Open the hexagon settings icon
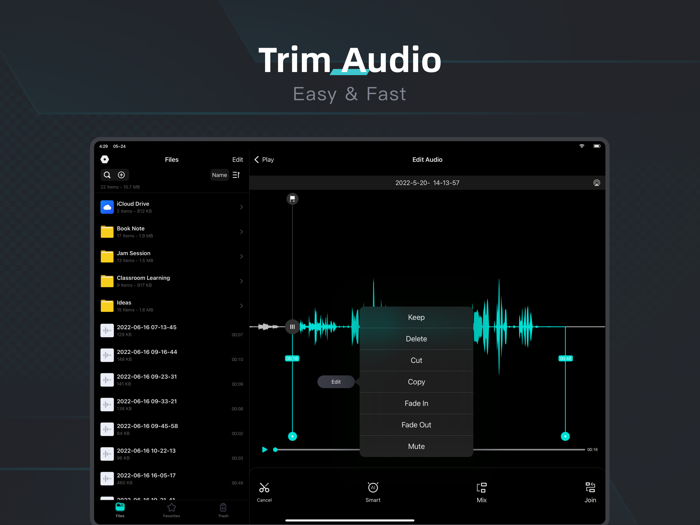This screenshot has width=700, height=525. pyautogui.click(x=105, y=159)
